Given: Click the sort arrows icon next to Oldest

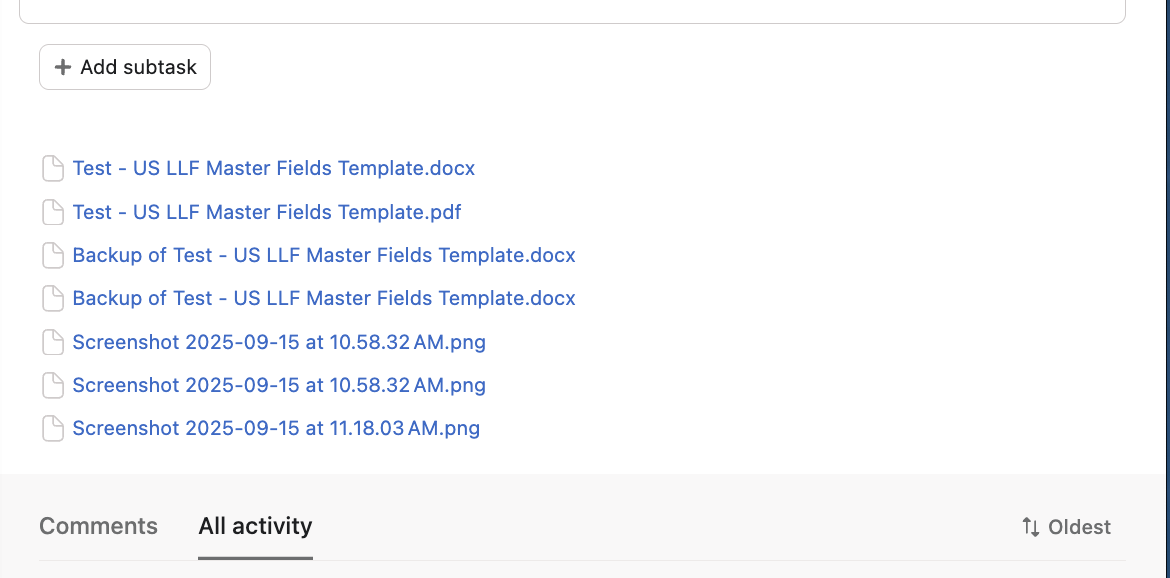Looking at the screenshot, I should (1030, 527).
